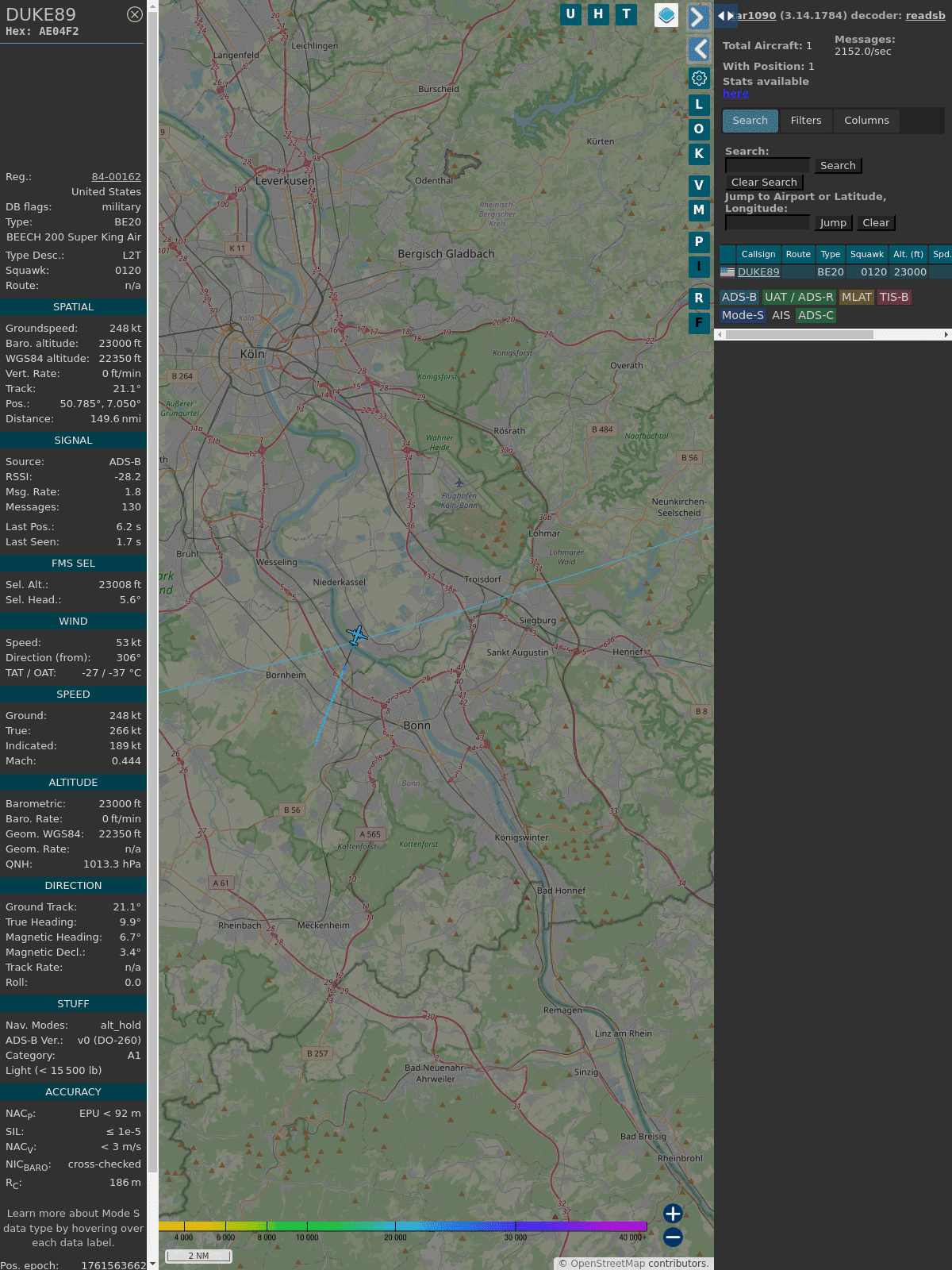Zoom out the map with minus button

(673, 1237)
